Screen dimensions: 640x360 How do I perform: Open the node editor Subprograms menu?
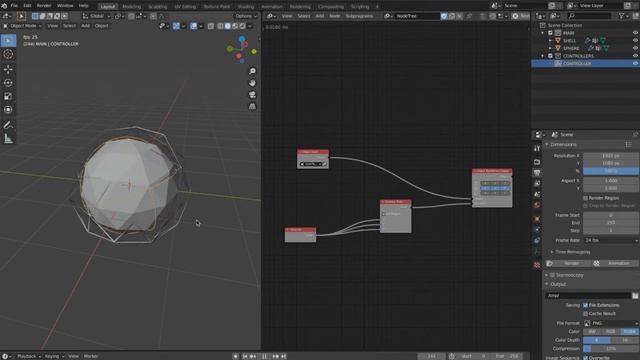[x=359, y=16]
